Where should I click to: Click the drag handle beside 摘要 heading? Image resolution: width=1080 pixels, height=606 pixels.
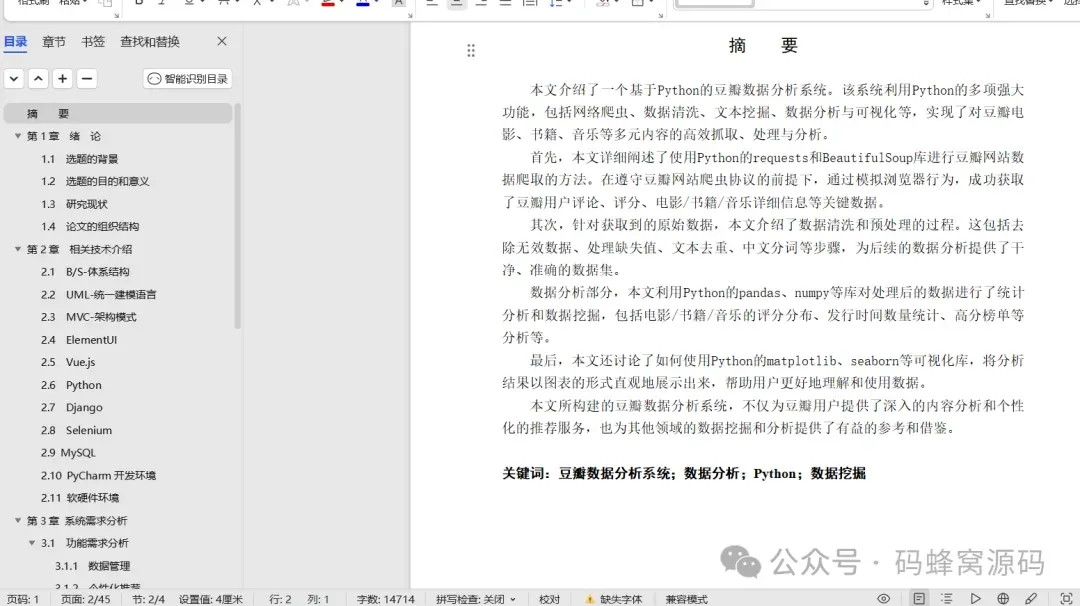coord(471,50)
